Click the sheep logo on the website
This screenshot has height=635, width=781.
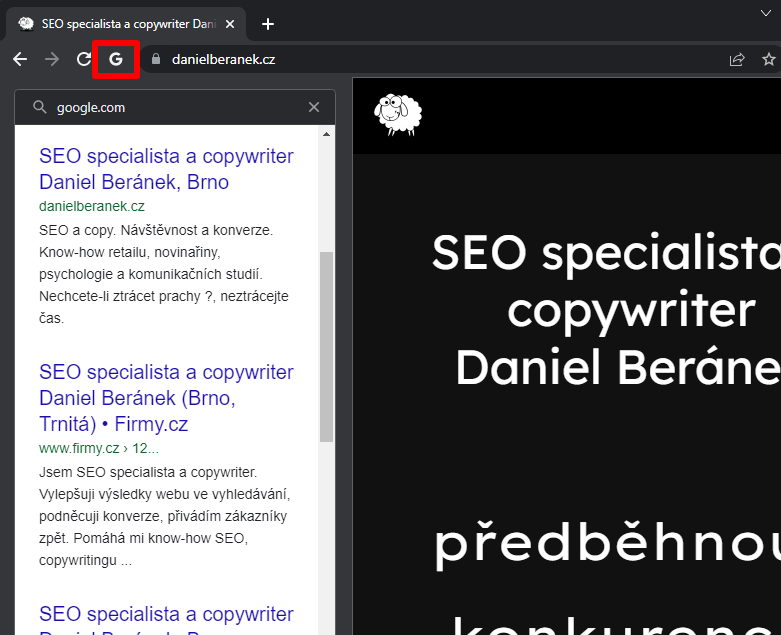(x=397, y=115)
